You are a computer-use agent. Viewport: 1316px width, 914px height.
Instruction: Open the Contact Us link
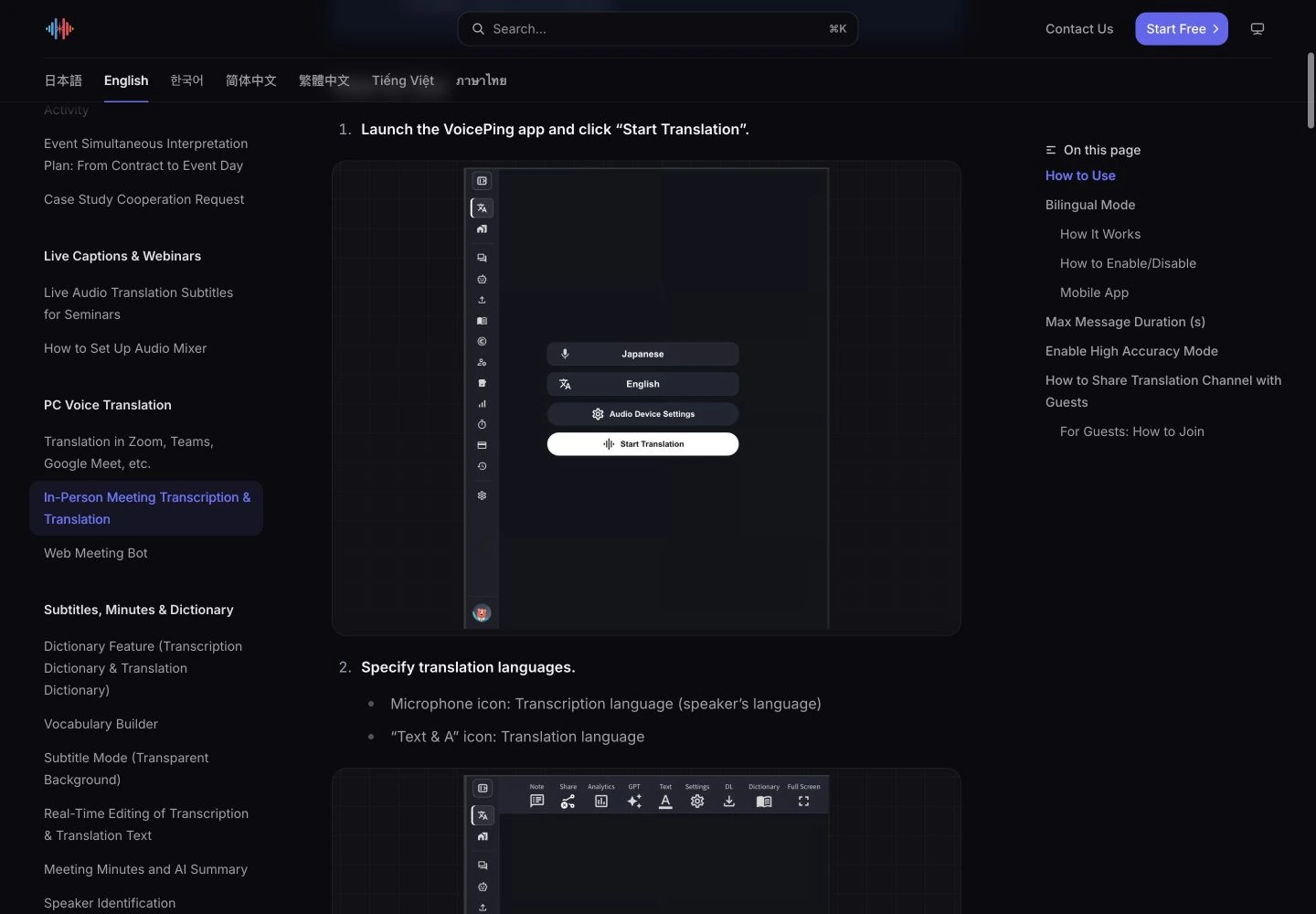1079,29
